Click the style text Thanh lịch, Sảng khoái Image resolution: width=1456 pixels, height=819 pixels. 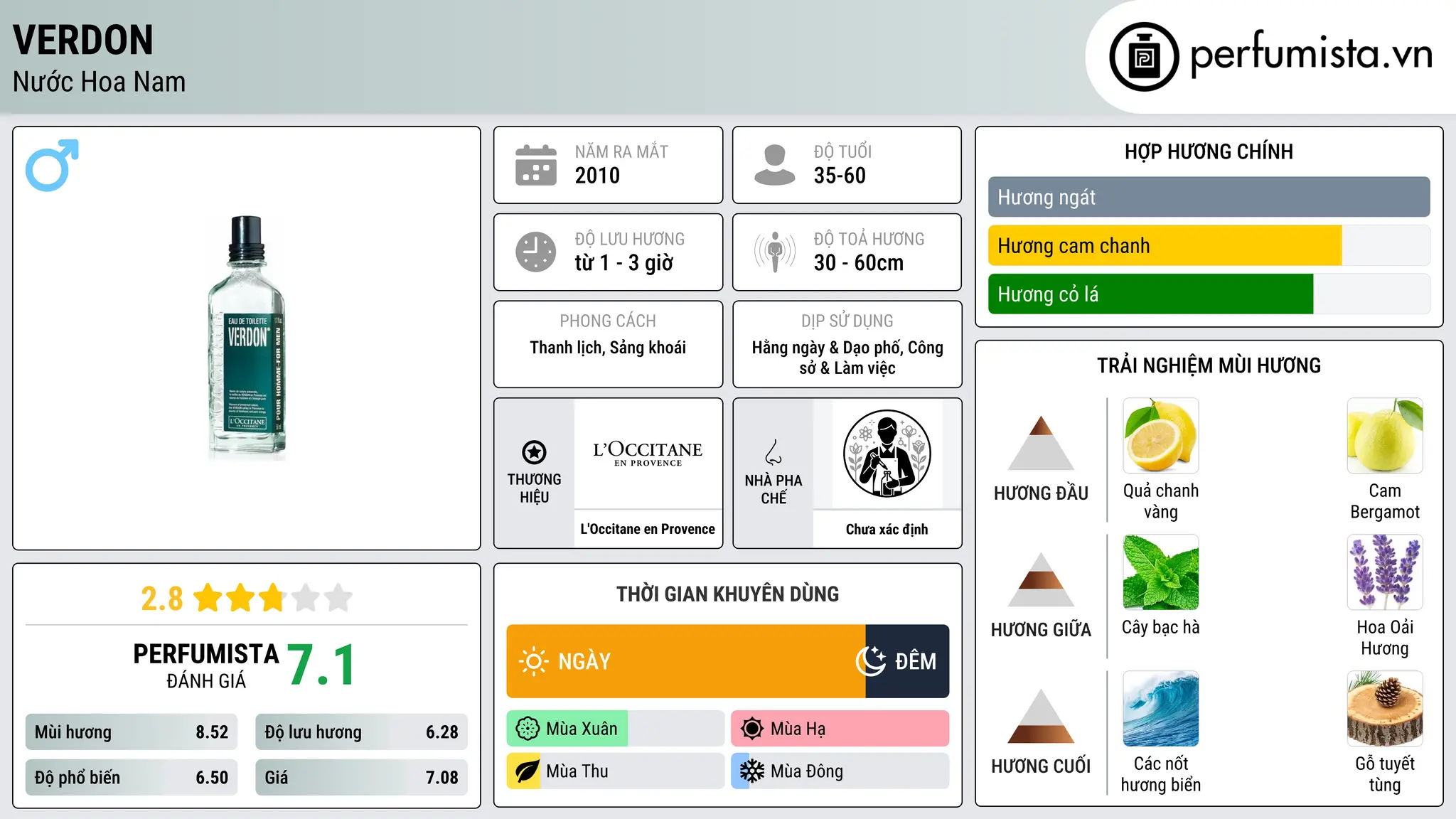pyautogui.click(x=608, y=348)
